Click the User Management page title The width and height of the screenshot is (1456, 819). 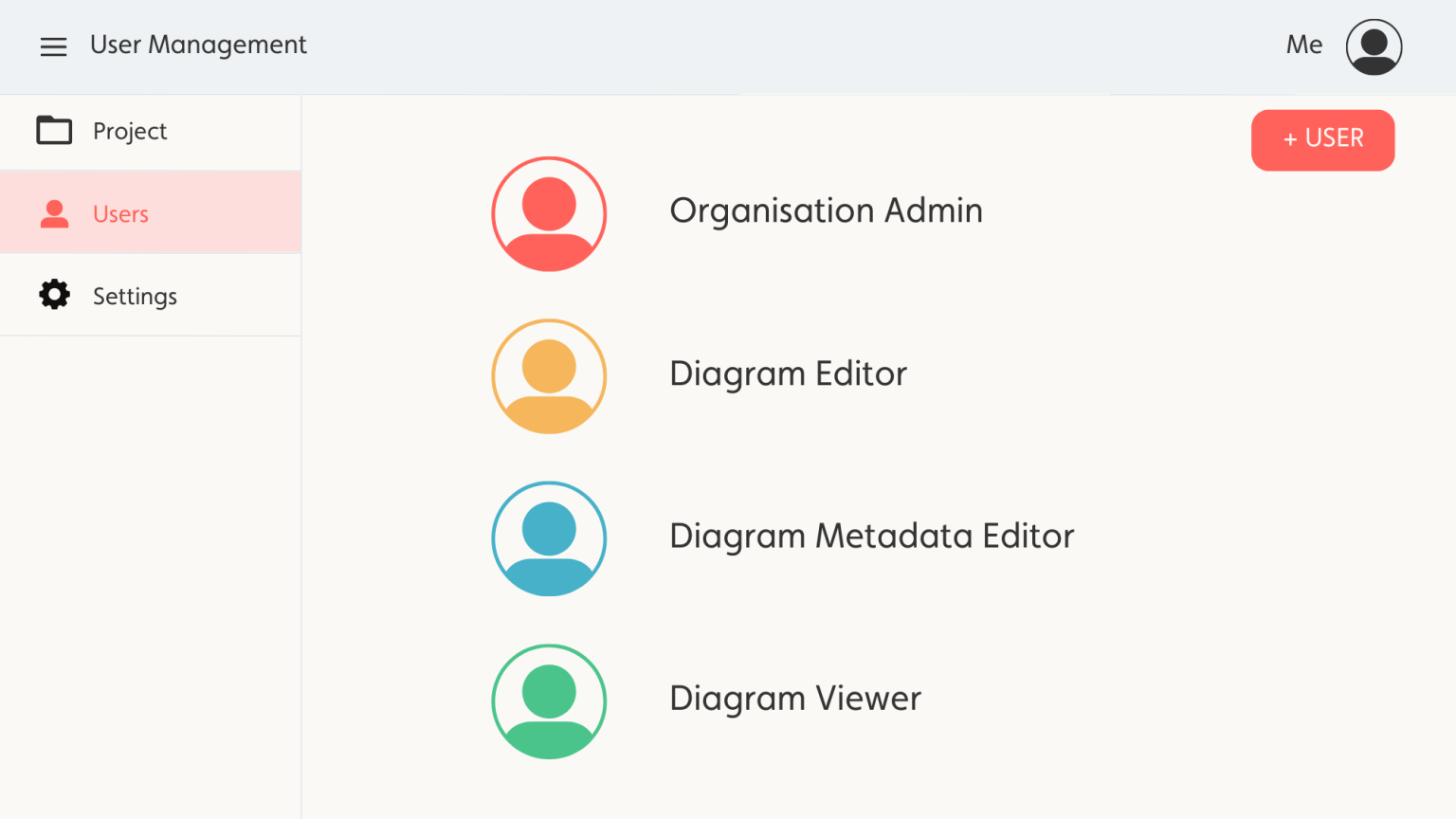coord(198,45)
